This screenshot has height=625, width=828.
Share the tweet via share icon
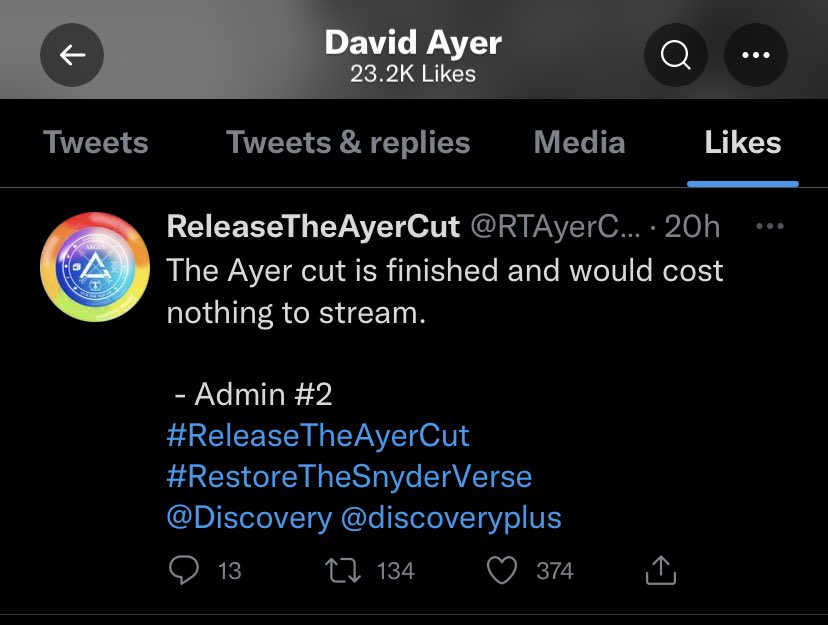click(x=661, y=570)
